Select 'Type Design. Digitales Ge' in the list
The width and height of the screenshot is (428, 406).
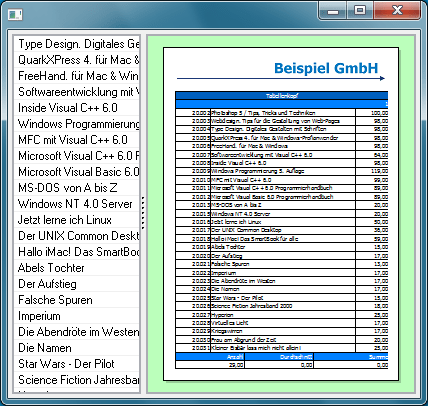click(x=77, y=44)
